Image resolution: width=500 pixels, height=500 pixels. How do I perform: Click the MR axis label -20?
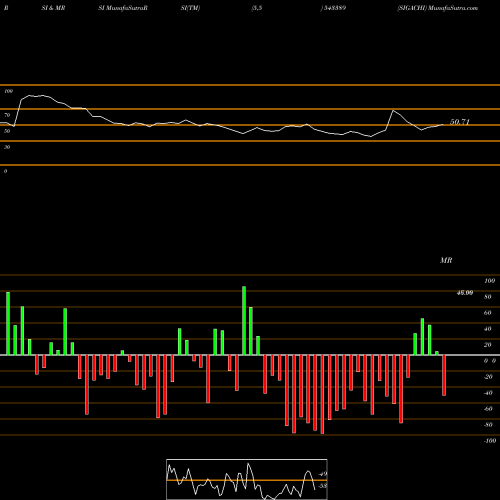click(x=488, y=377)
